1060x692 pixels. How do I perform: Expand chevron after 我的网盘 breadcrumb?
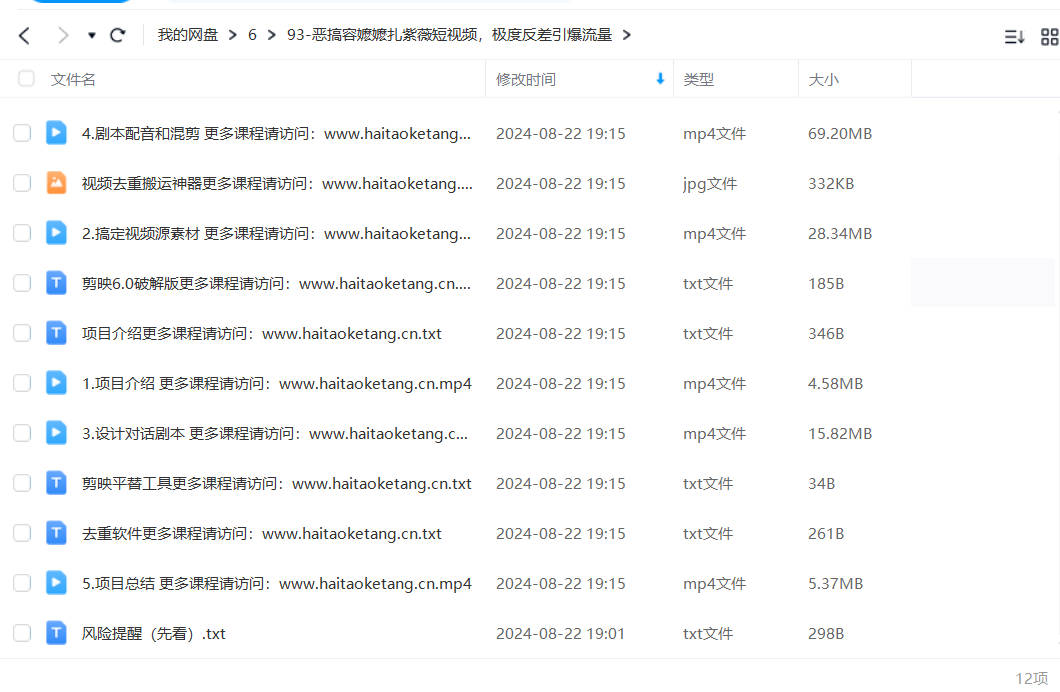point(233,35)
